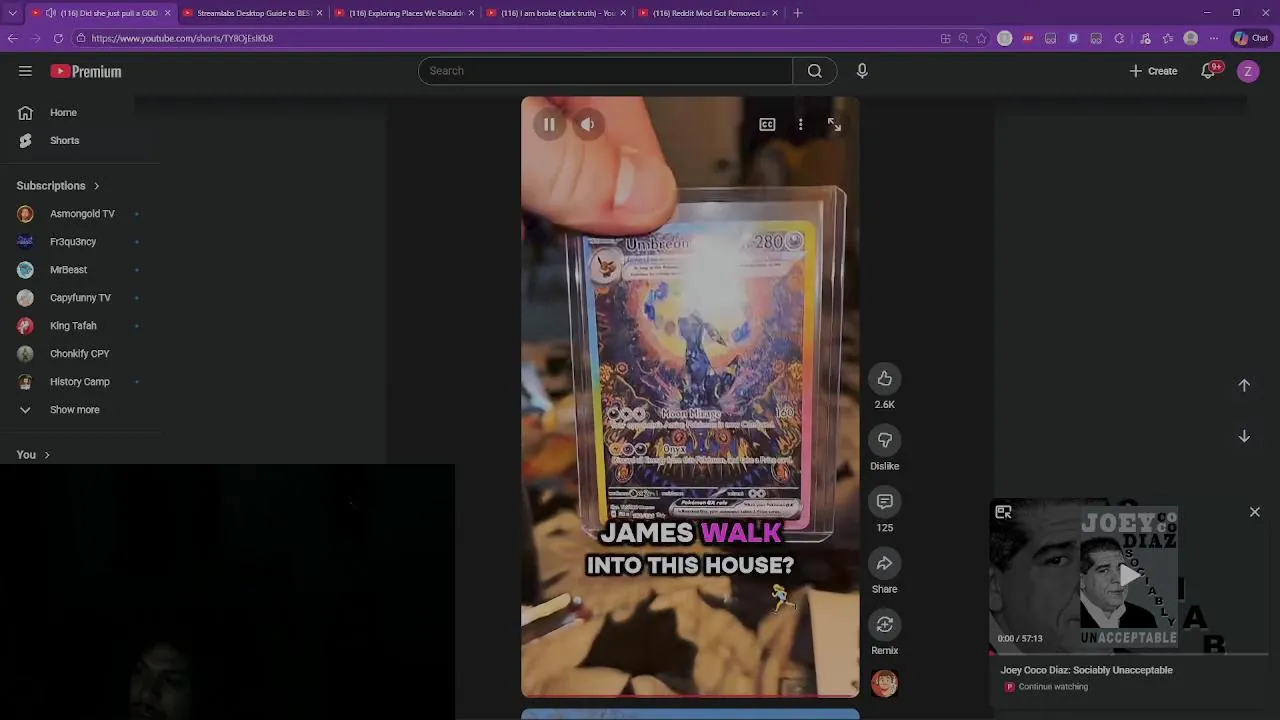Image resolution: width=1280 pixels, height=720 pixels.
Task: Click the Create button
Action: (1153, 71)
